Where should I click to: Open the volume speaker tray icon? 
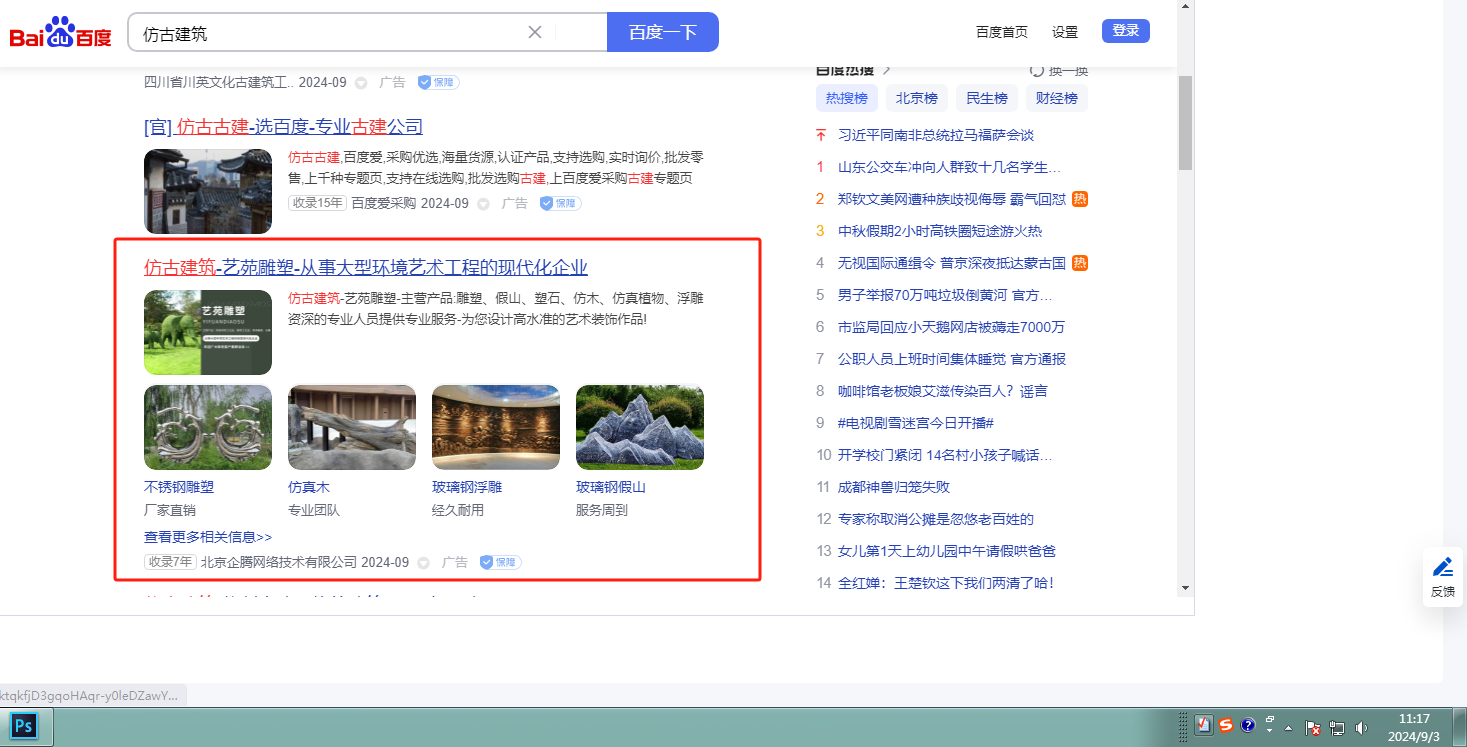(1361, 727)
